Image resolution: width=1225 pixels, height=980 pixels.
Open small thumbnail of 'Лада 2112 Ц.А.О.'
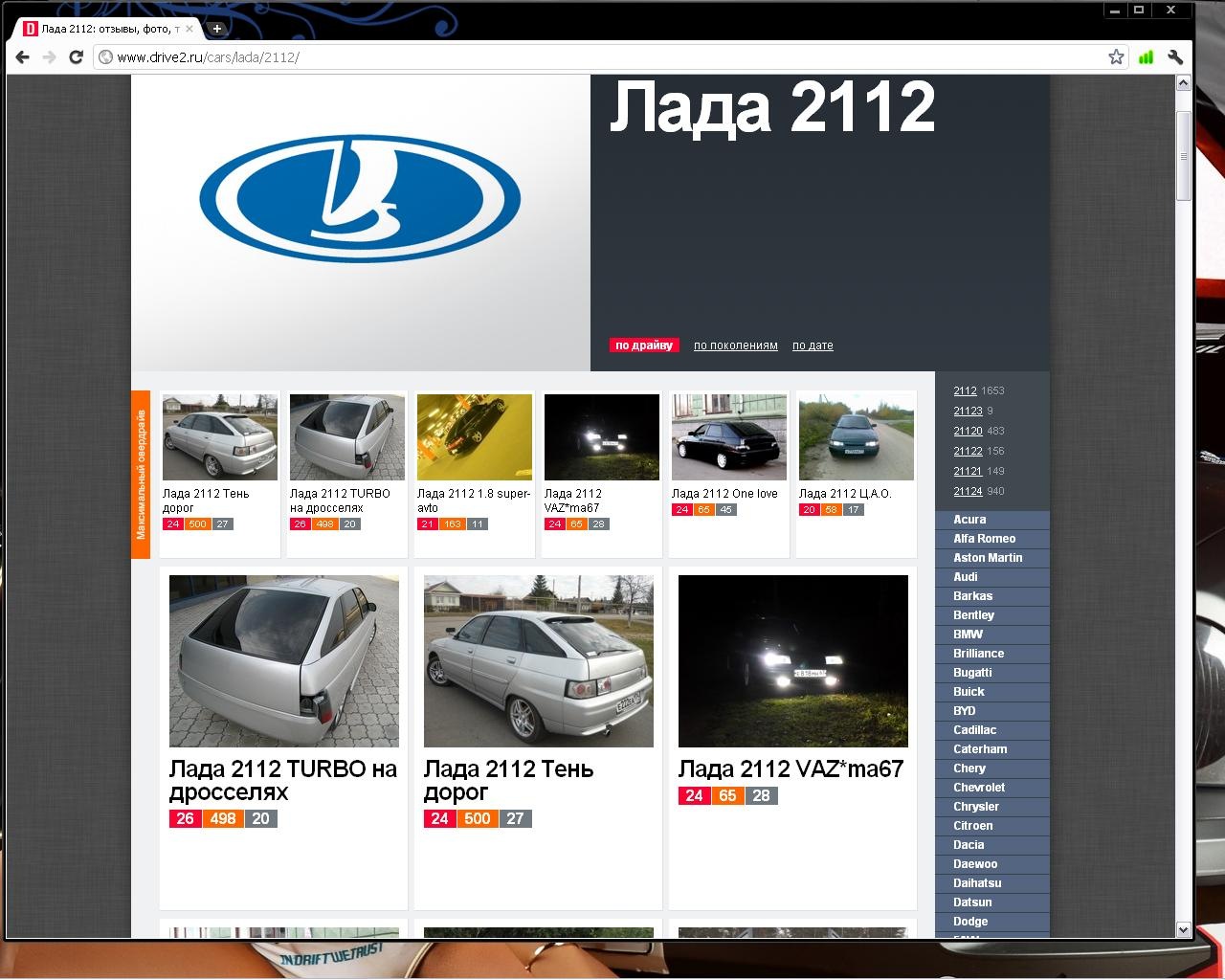click(857, 437)
